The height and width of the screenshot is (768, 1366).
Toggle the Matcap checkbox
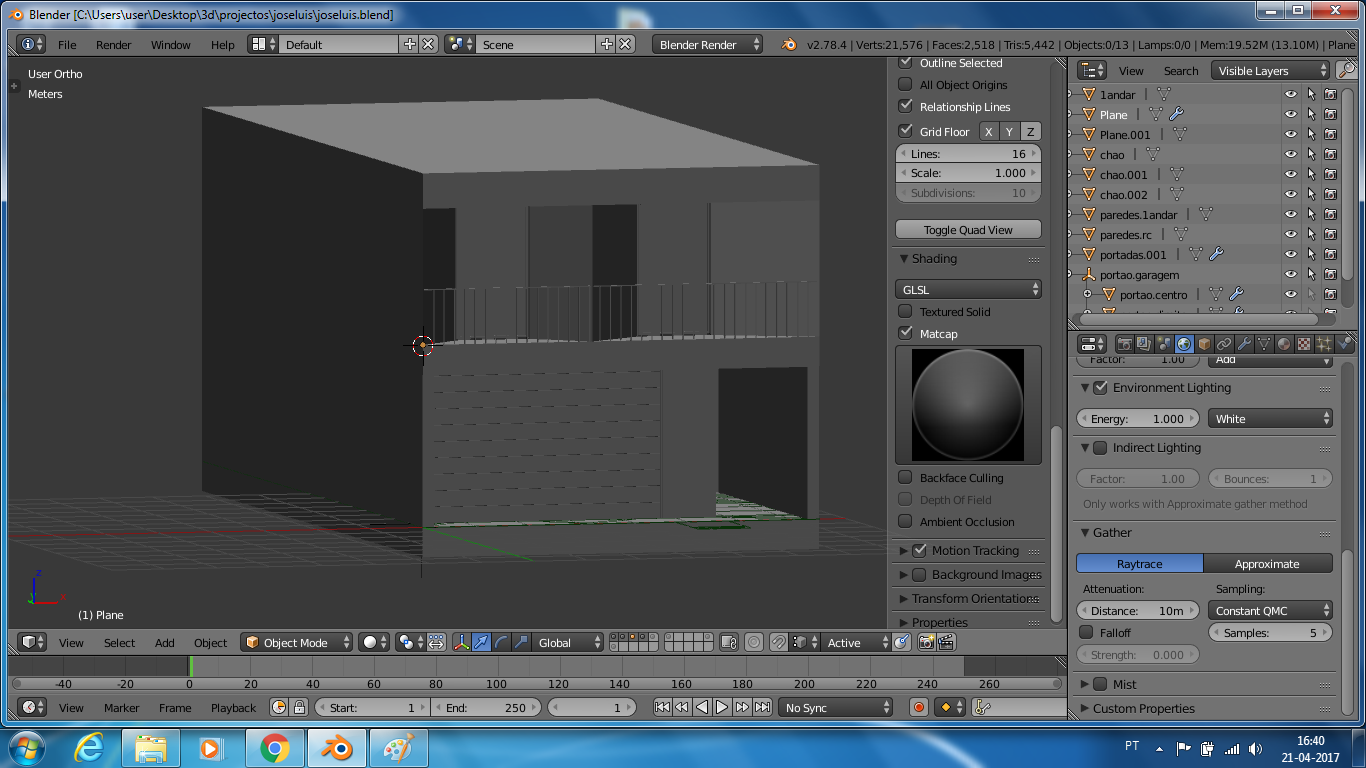tap(906, 333)
